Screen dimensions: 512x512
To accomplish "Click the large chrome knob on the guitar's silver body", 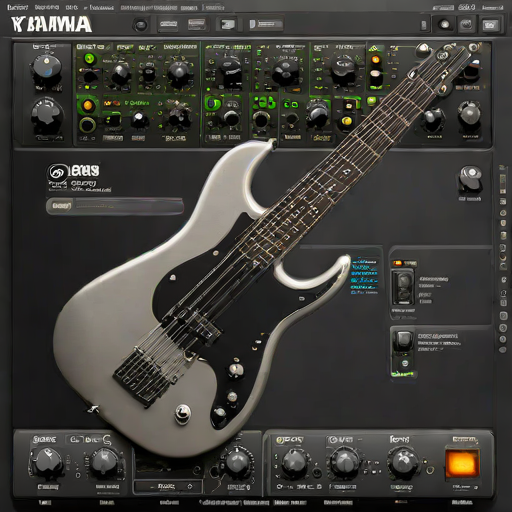I will pos(183,414).
